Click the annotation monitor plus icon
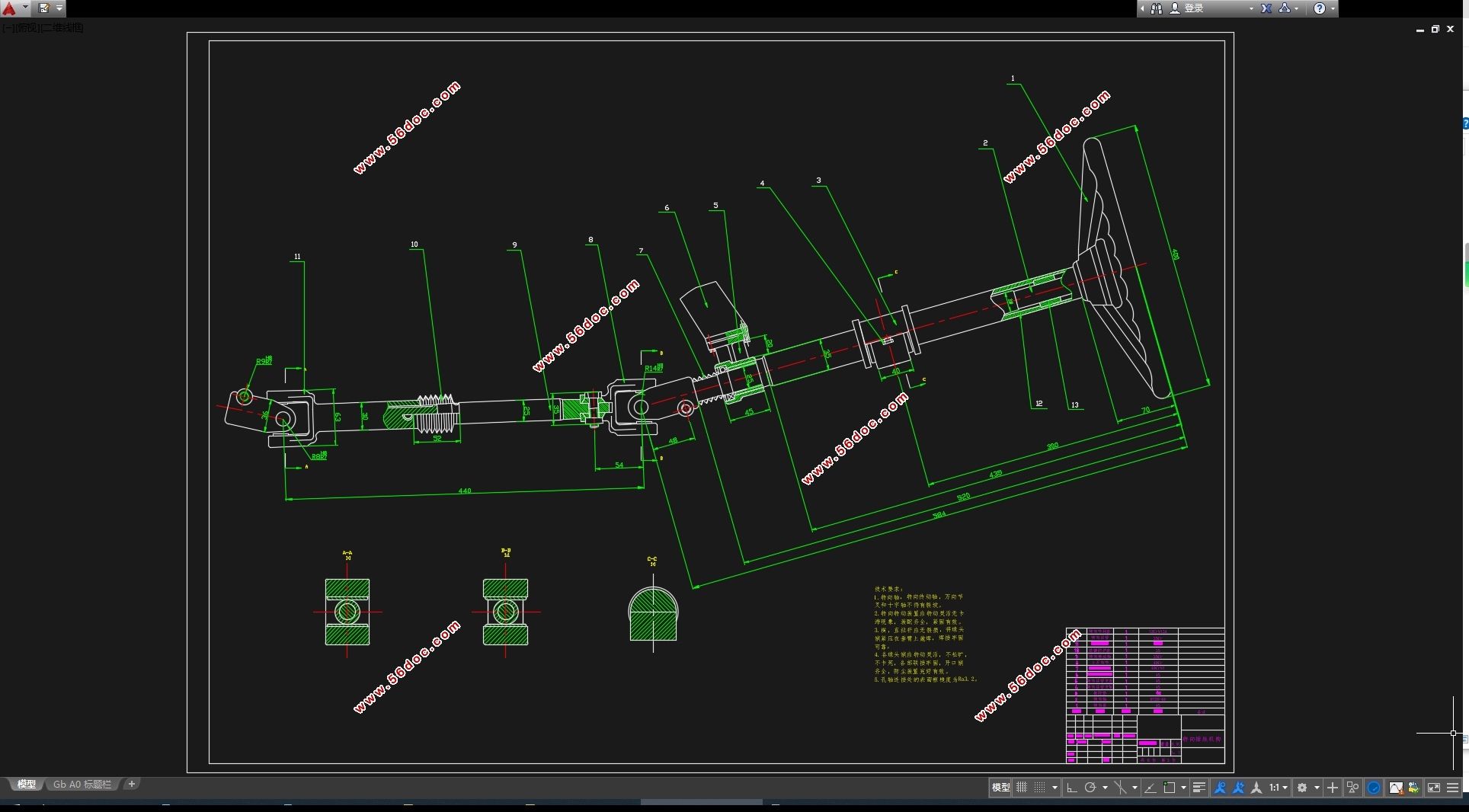The height and width of the screenshot is (812, 1469). tap(1332, 788)
